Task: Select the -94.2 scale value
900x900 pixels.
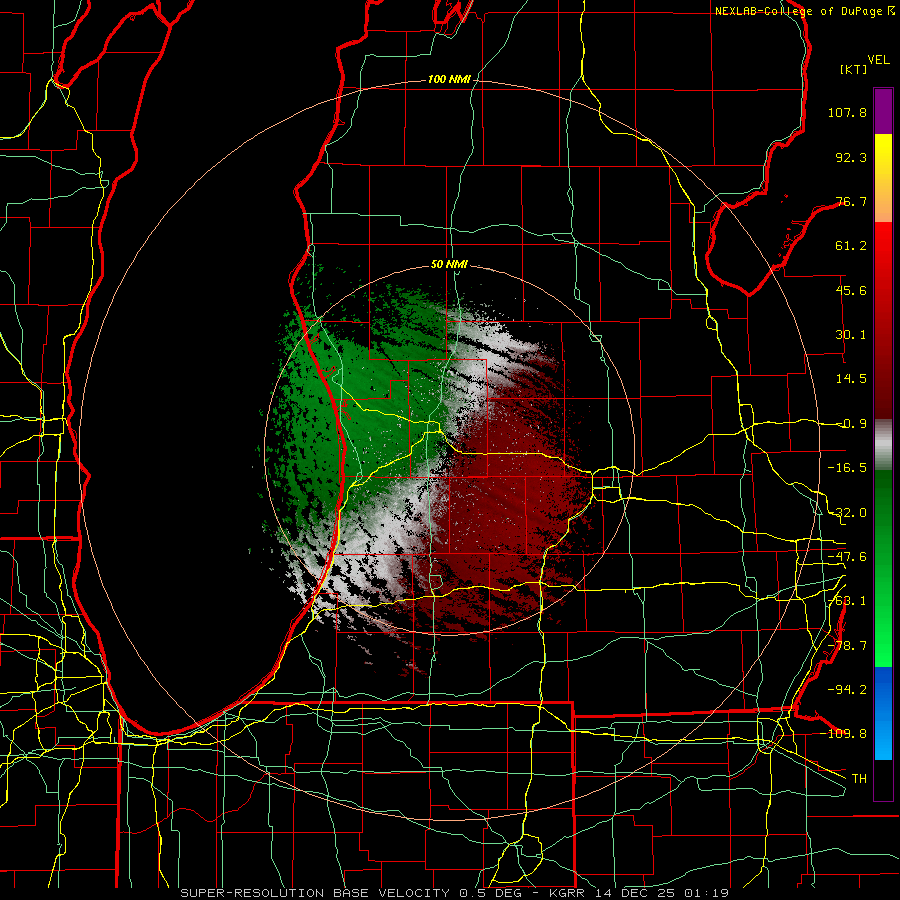Action: (847, 689)
